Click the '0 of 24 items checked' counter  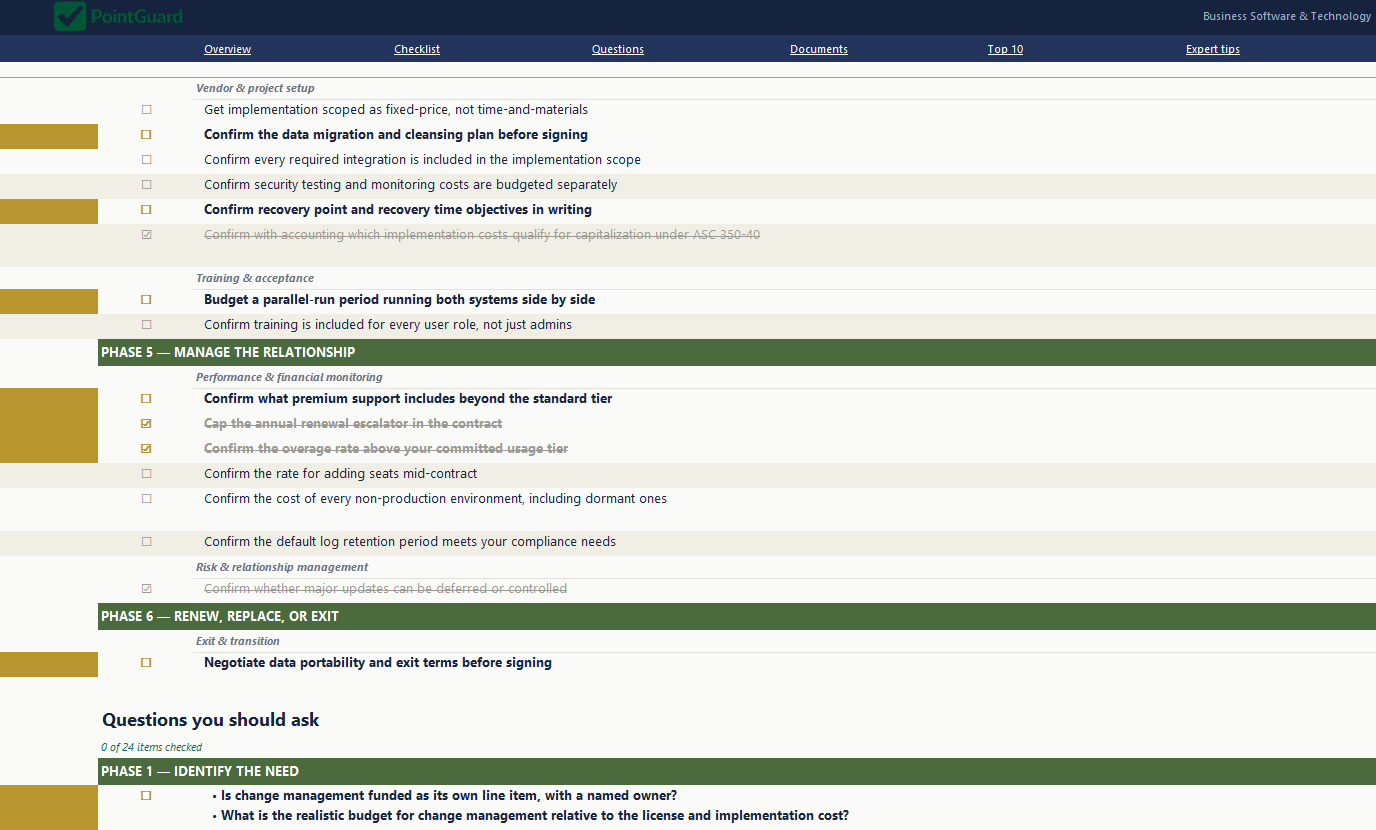pos(151,747)
